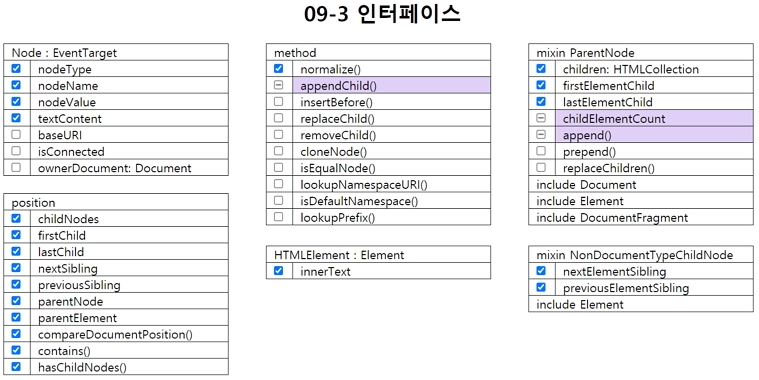Tick the ownerDocument: Document checkbox
Screen dimensions: 759x380
16,167
